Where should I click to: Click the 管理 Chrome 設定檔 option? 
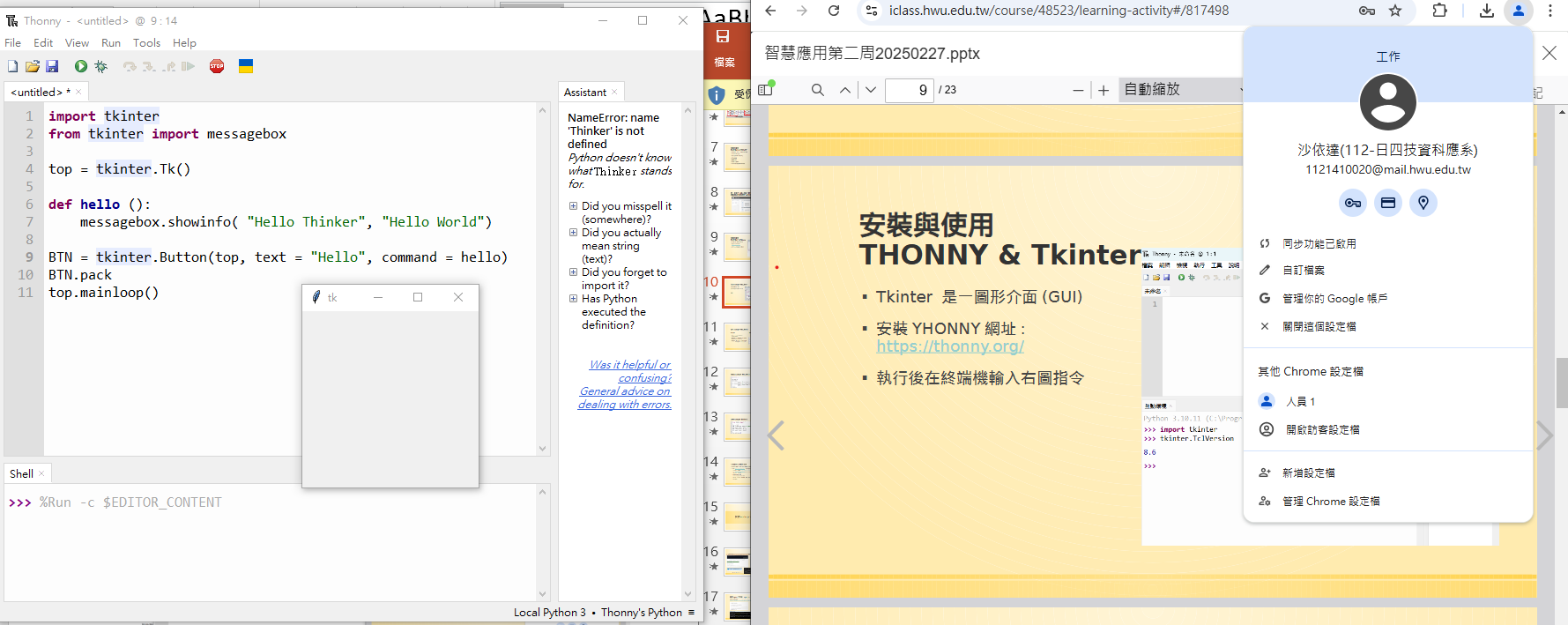pos(1330,501)
